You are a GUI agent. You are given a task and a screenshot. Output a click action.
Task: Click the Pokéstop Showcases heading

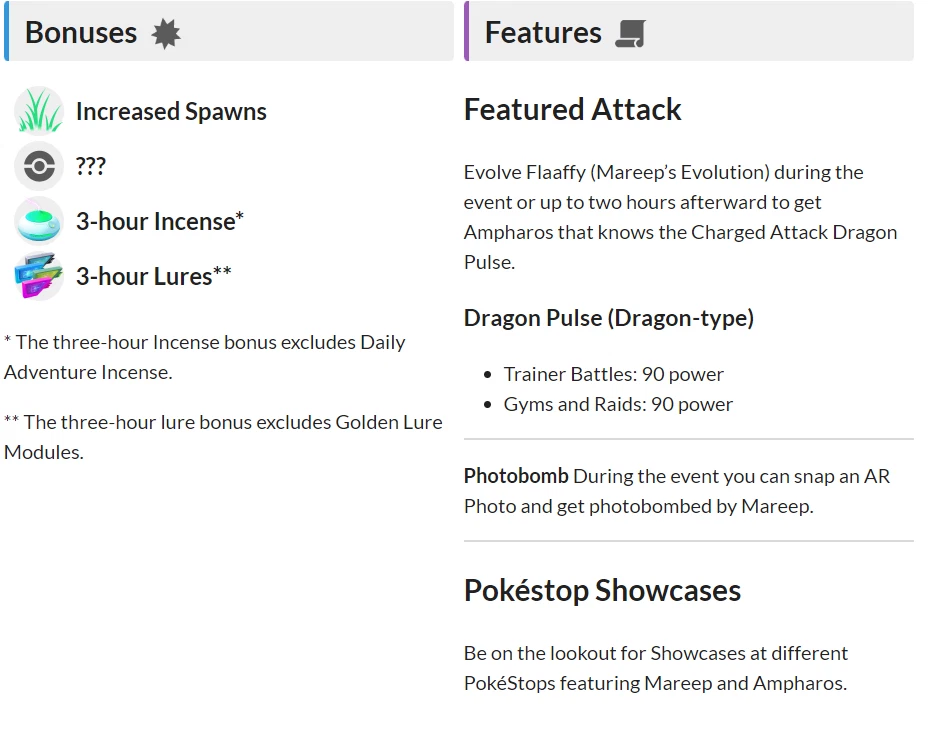tap(602, 590)
